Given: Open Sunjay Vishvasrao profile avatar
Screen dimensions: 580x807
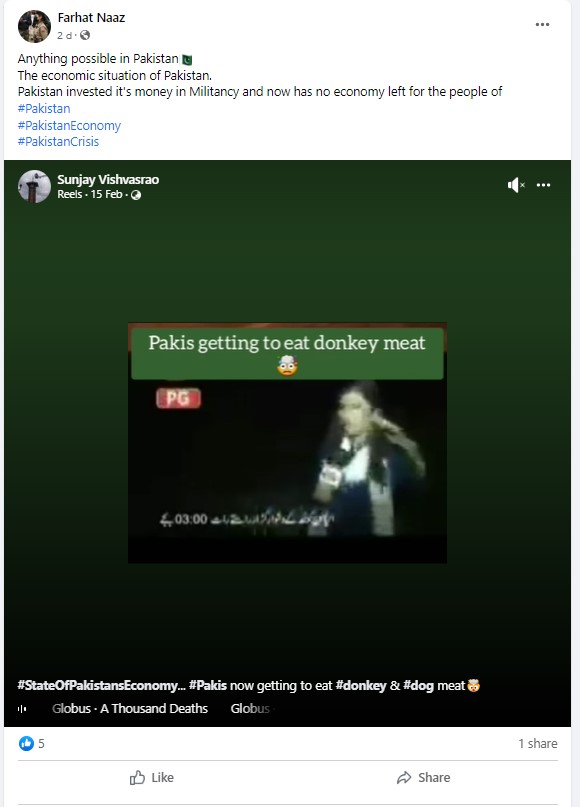Looking at the screenshot, I should 34,186.
